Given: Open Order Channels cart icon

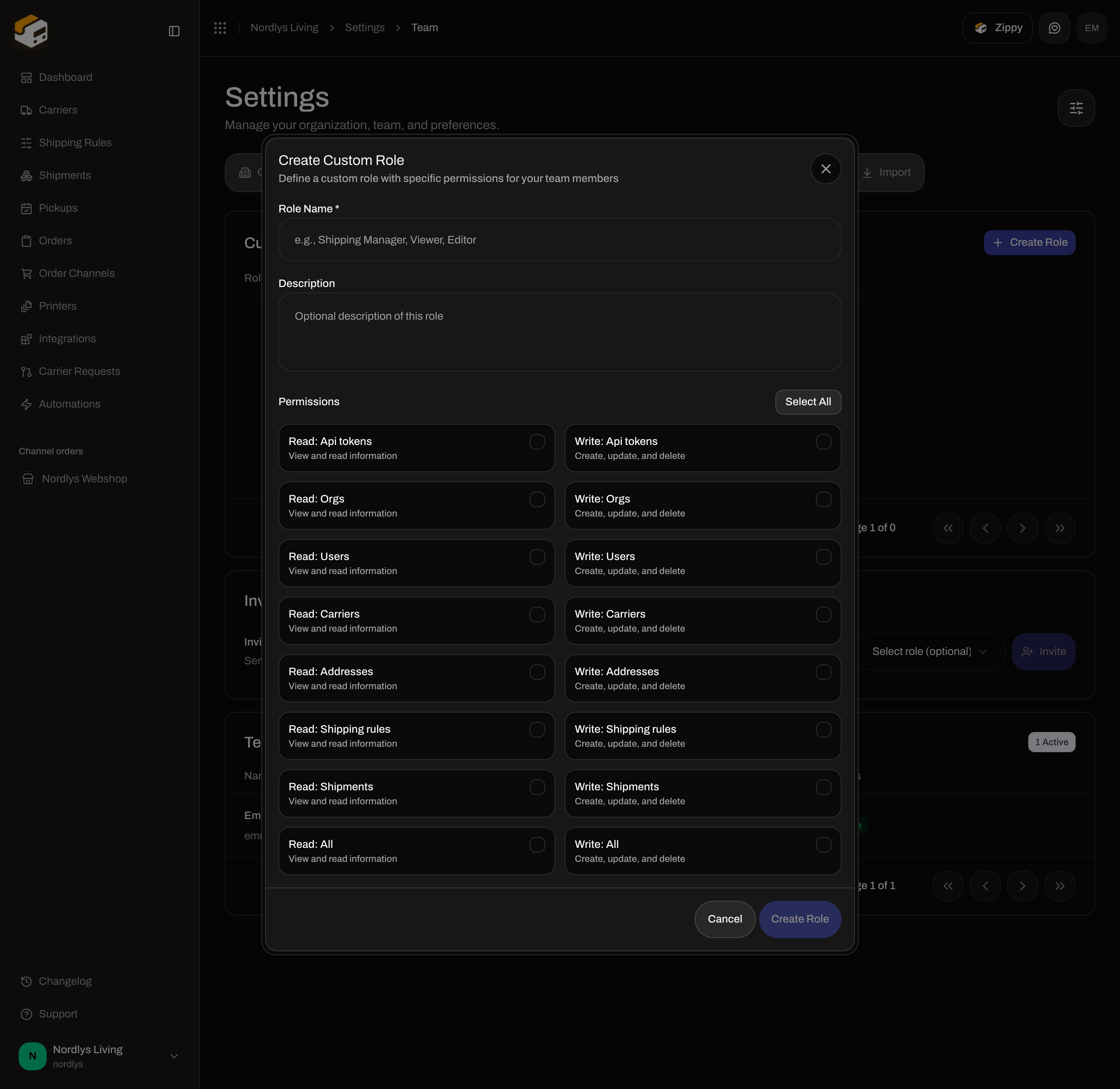Looking at the screenshot, I should [x=26, y=273].
